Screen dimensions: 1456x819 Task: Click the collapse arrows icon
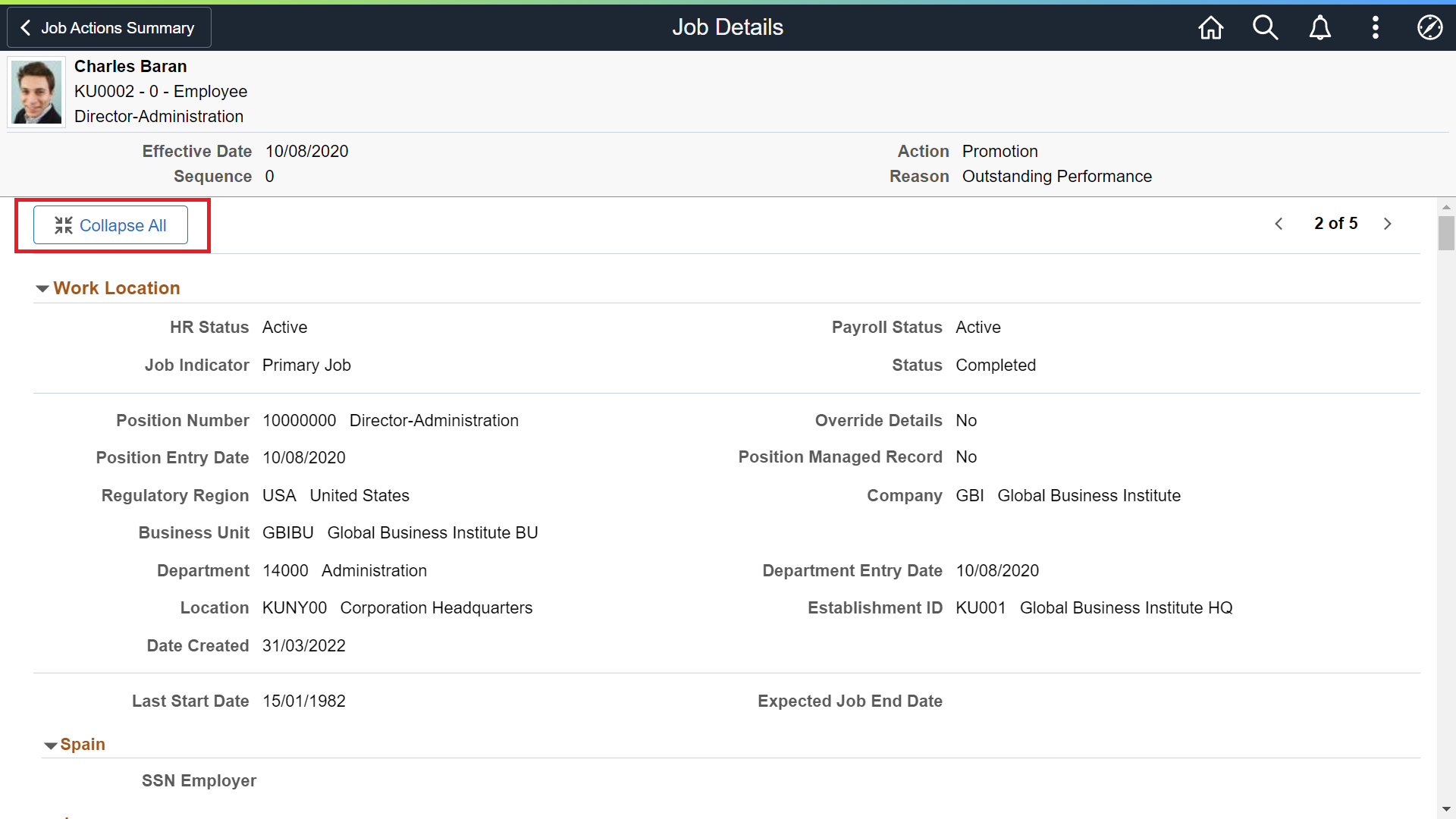[x=64, y=225]
